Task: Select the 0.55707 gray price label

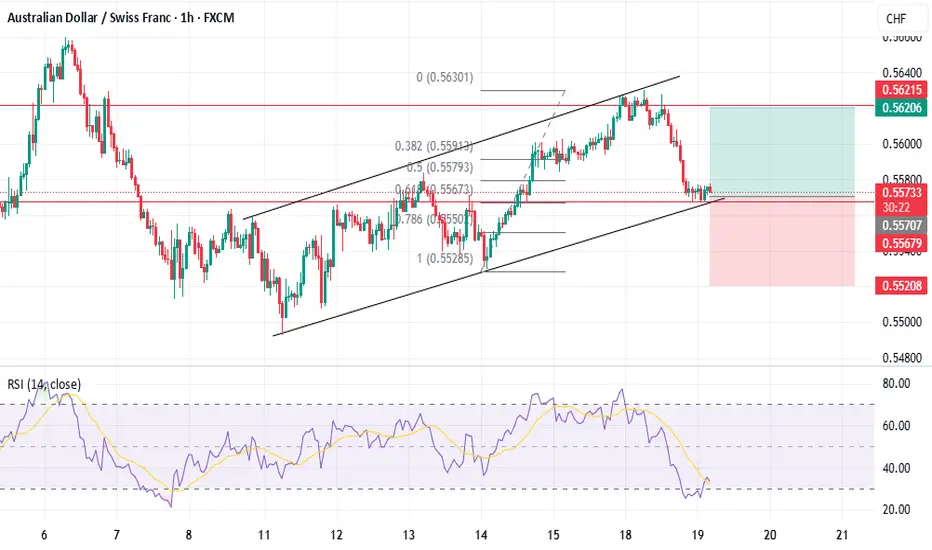Action: 901,225
